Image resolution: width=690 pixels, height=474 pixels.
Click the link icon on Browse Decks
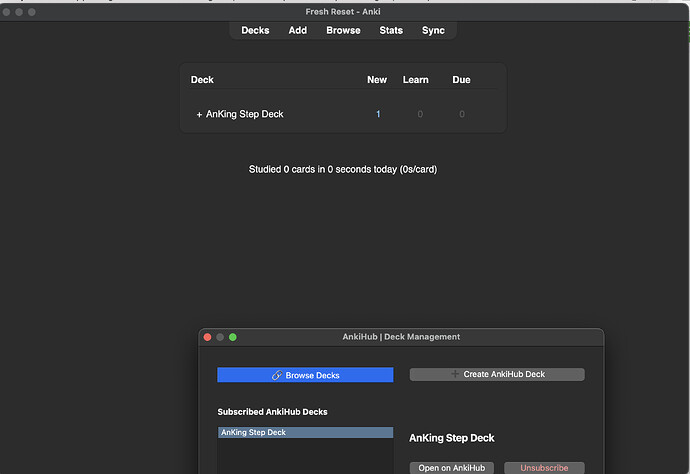pos(277,375)
